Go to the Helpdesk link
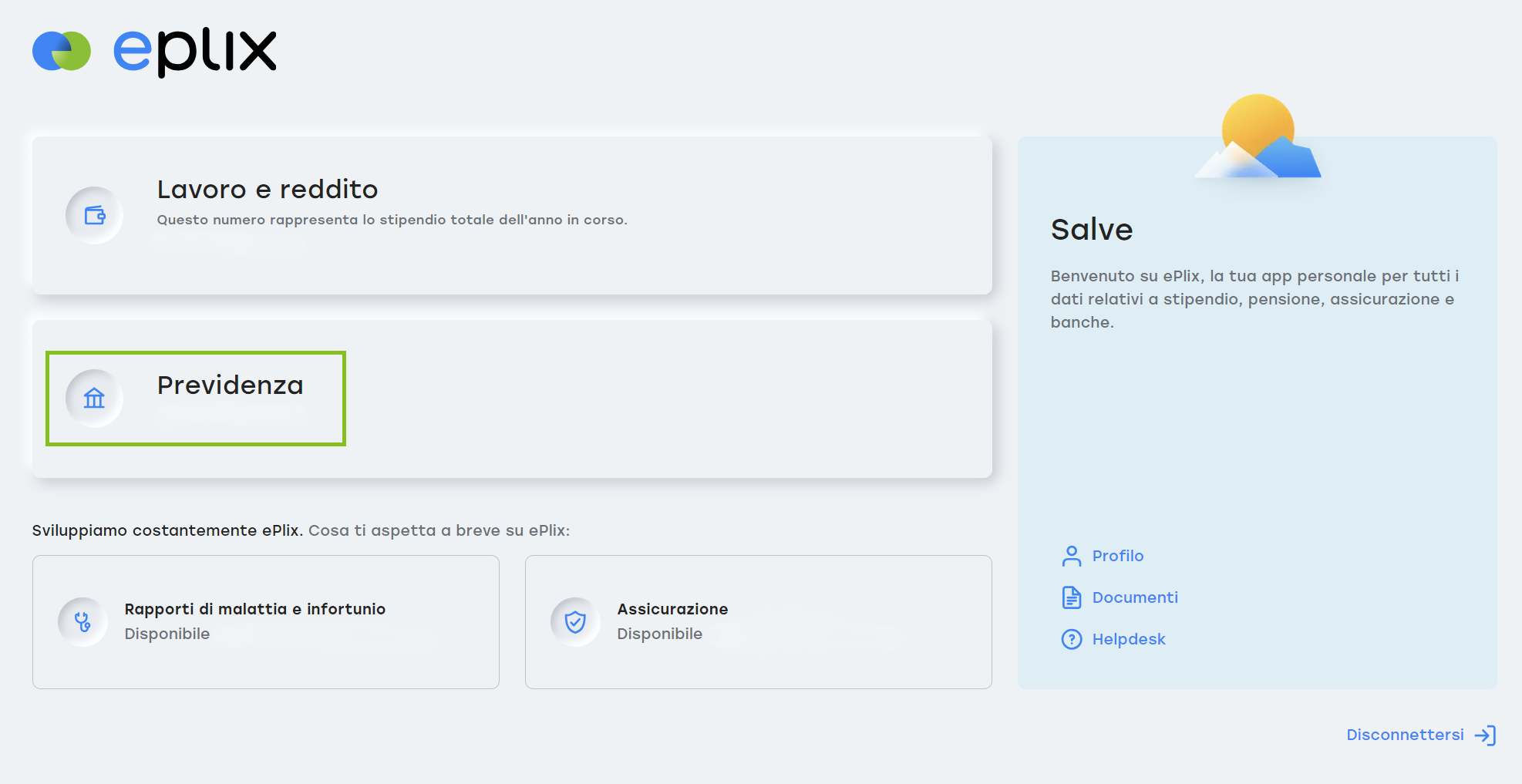The height and width of the screenshot is (784, 1522). (x=1128, y=639)
